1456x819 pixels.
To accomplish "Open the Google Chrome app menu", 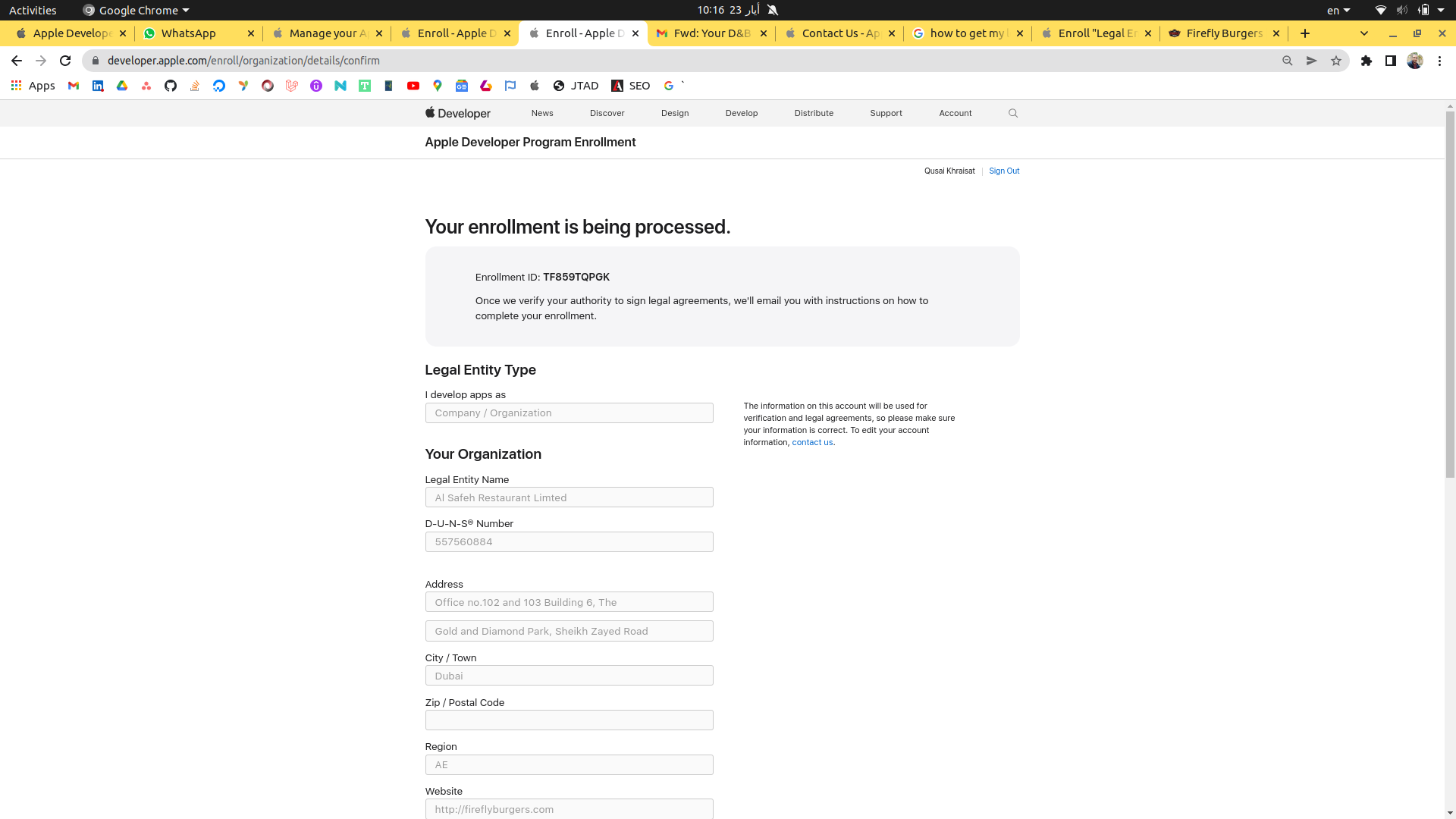I will coord(136,10).
